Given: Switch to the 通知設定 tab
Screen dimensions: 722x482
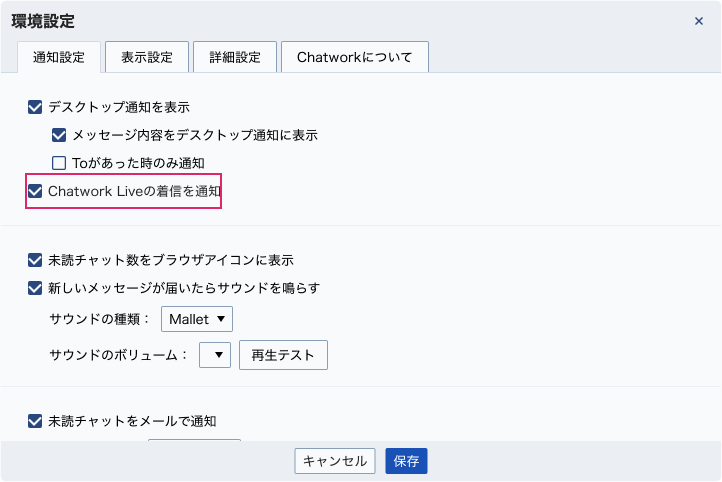Looking at the screenshot, I should 59,57.
